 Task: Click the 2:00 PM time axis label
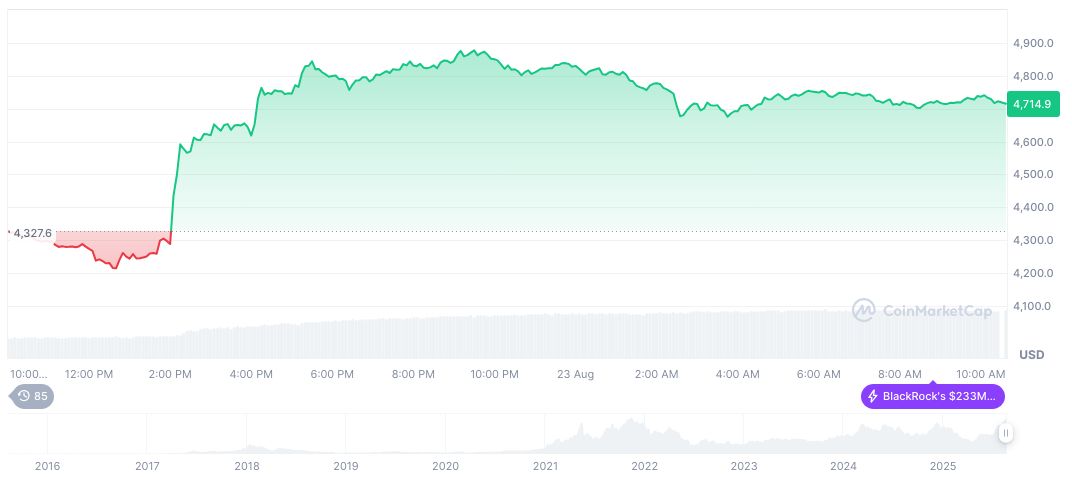tap(169, 374)
